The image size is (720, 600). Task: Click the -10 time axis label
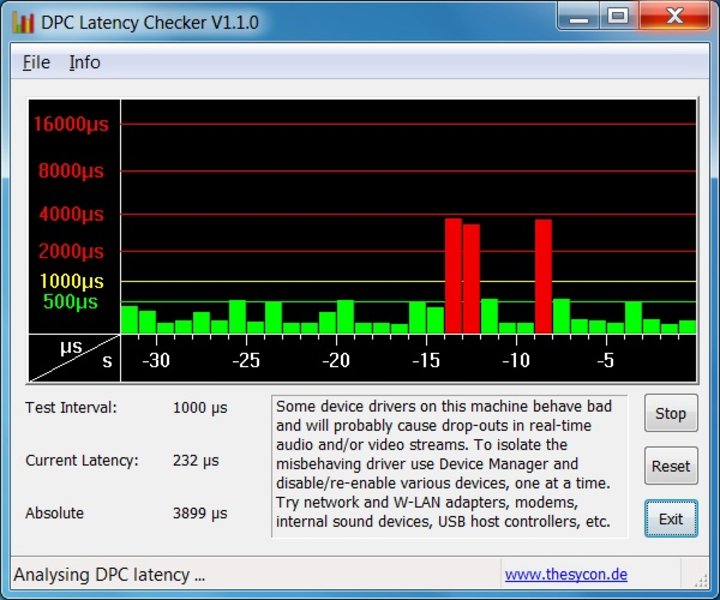coord(516,360)
